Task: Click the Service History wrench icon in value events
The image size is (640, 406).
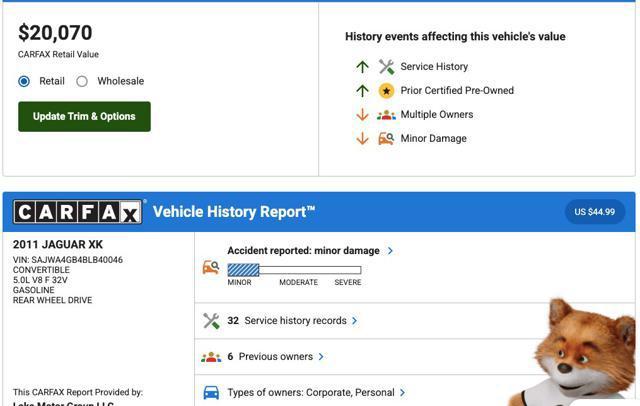Action: coord(386,67)
